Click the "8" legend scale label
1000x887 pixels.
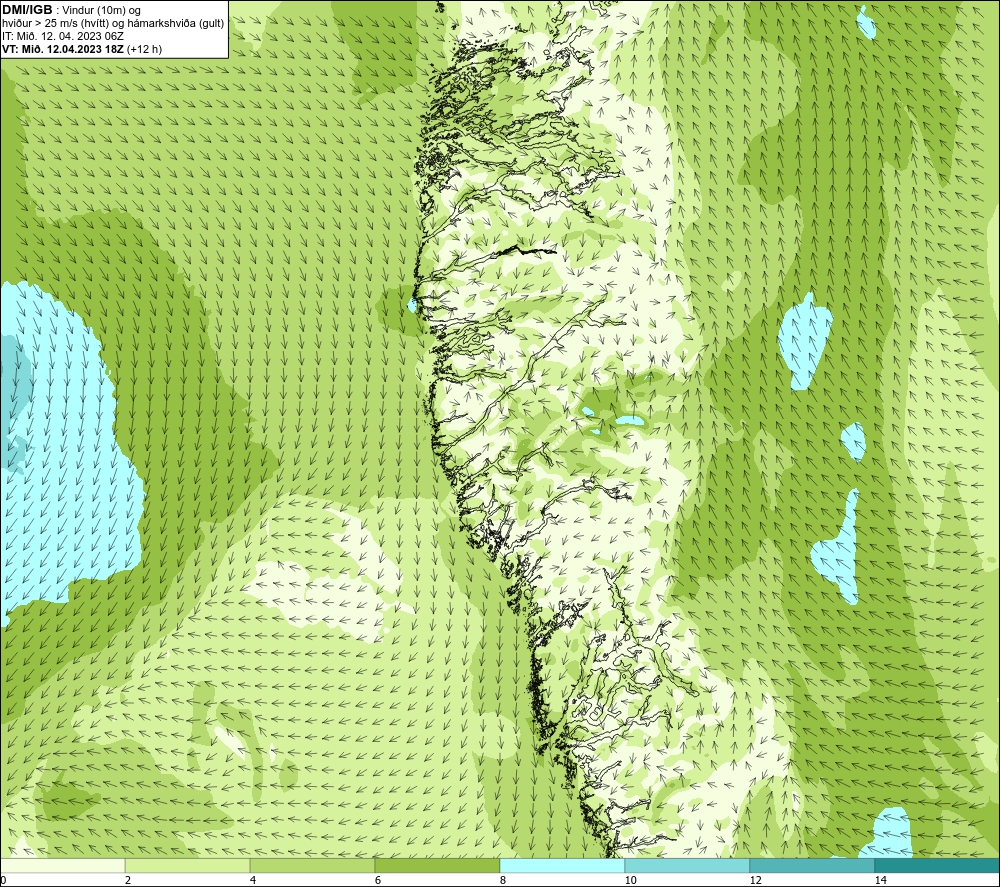coord(503,880)
